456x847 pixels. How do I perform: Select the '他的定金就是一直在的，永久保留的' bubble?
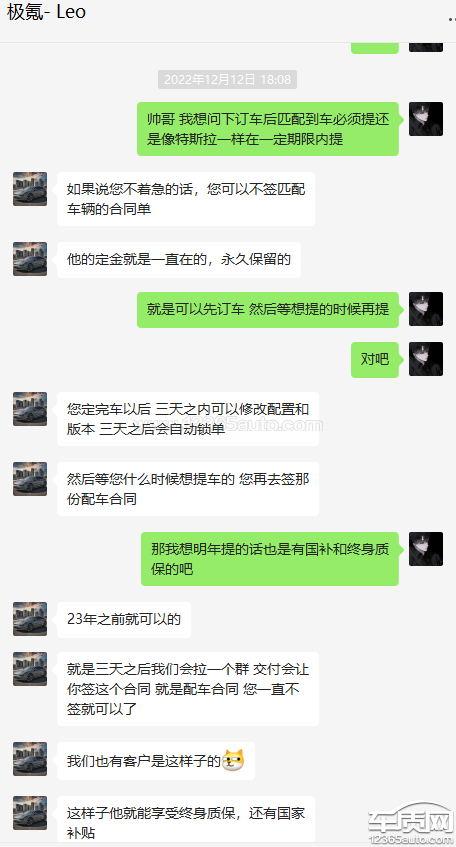pos(179,260)
